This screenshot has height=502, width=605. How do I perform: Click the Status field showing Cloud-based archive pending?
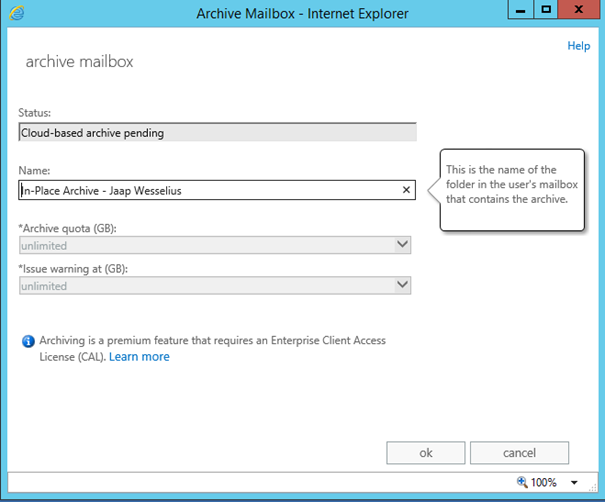click(x=217, y=132)
